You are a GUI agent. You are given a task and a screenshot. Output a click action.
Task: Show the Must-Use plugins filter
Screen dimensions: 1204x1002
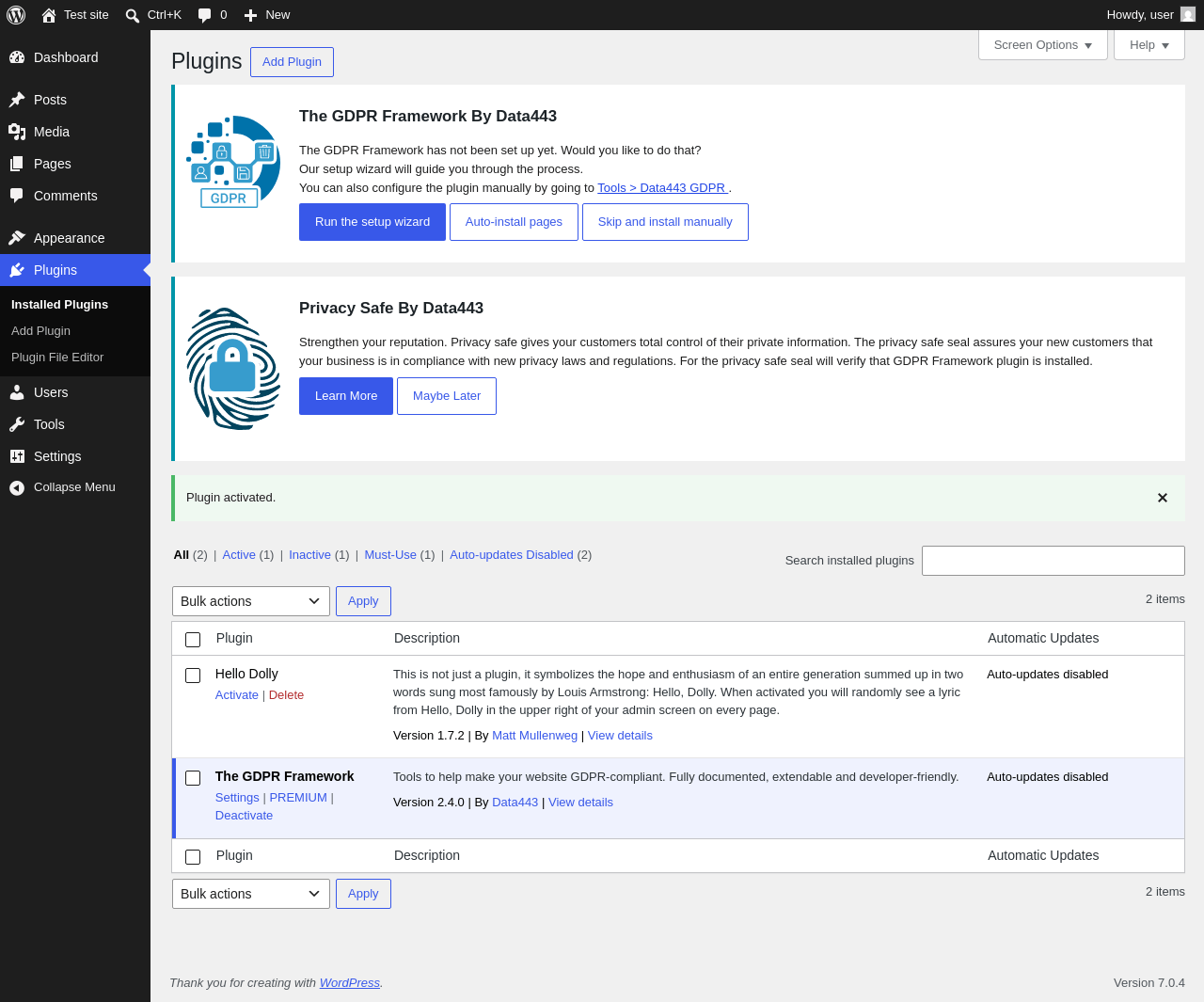click(390, 555)
